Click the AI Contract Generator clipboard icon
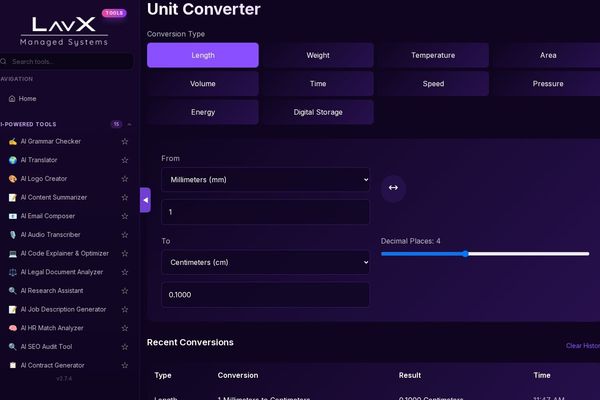This screenshot has width=600, height=400. coord(13,365)
